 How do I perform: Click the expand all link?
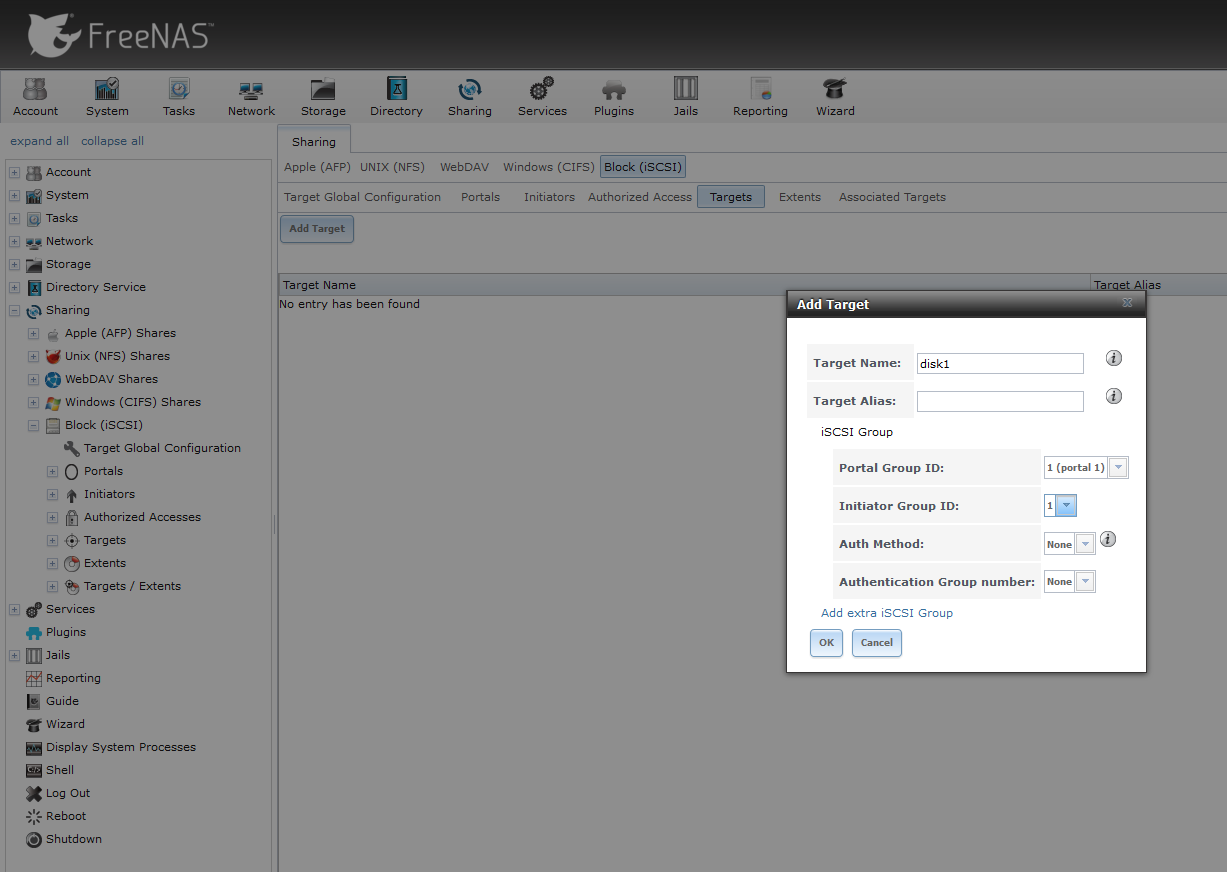tap(40, 141)
